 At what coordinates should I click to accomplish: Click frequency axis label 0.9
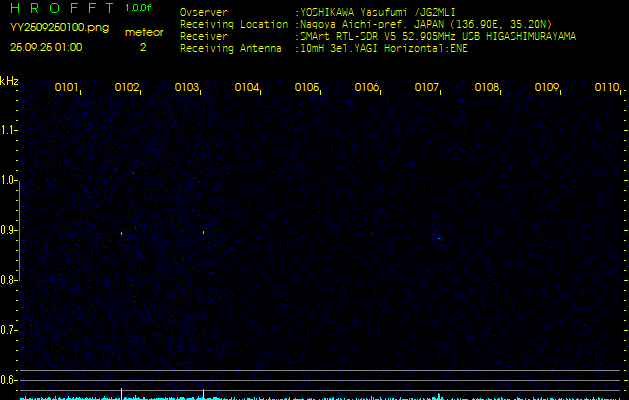click(7, 230)
